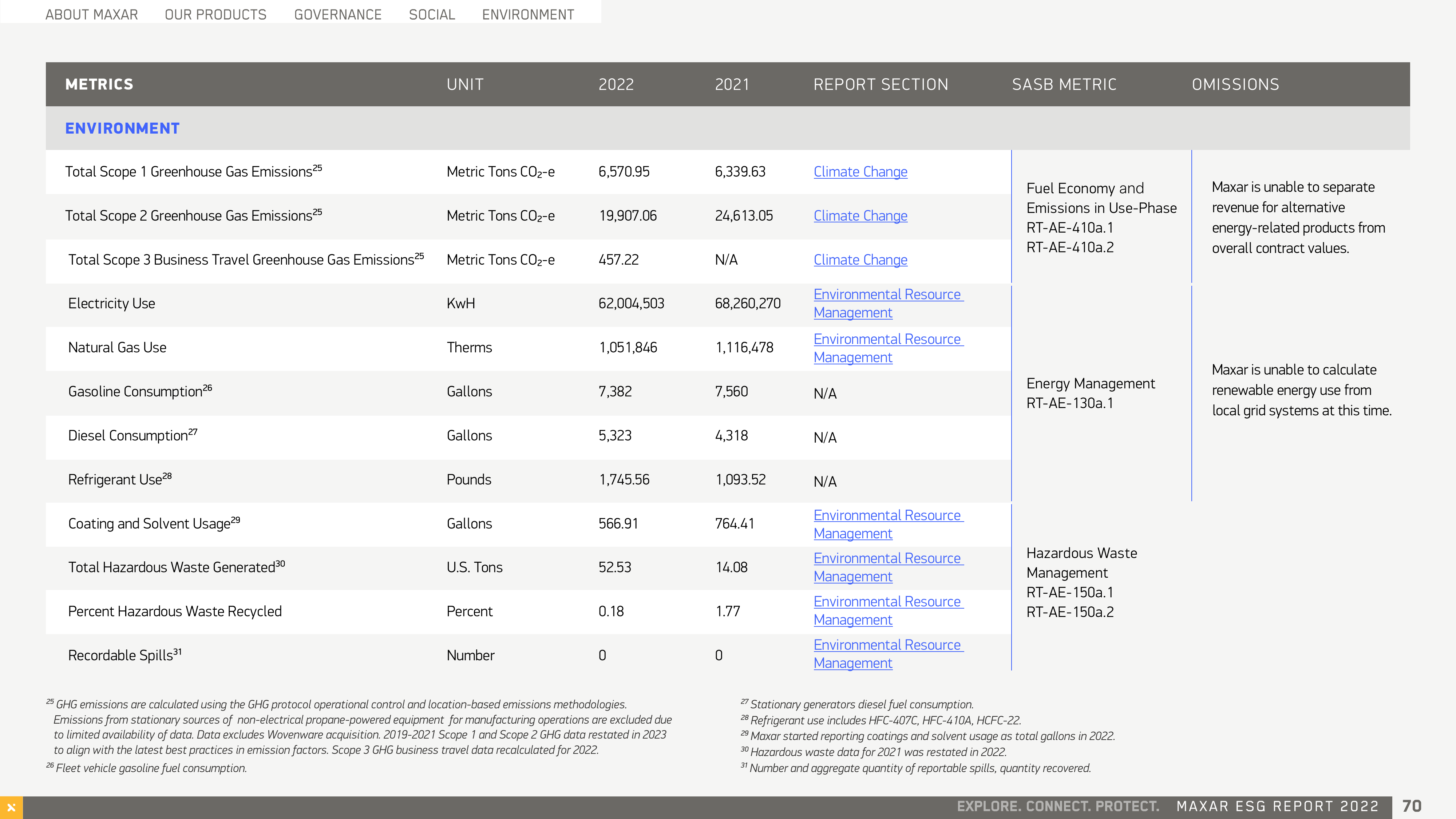Viewport: 1456px width, 819px height.
Task: Select the 52.53 value
Action: [615, 567]
